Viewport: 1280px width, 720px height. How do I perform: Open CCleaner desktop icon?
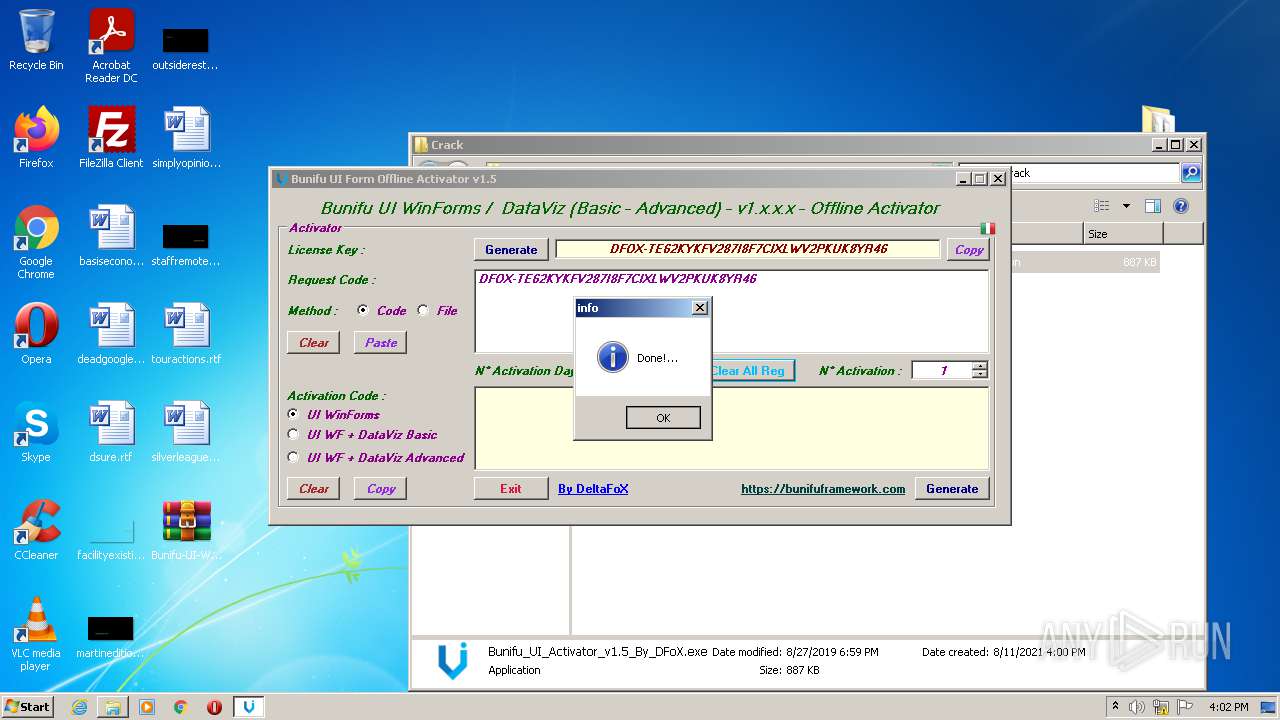coord(36,530)
